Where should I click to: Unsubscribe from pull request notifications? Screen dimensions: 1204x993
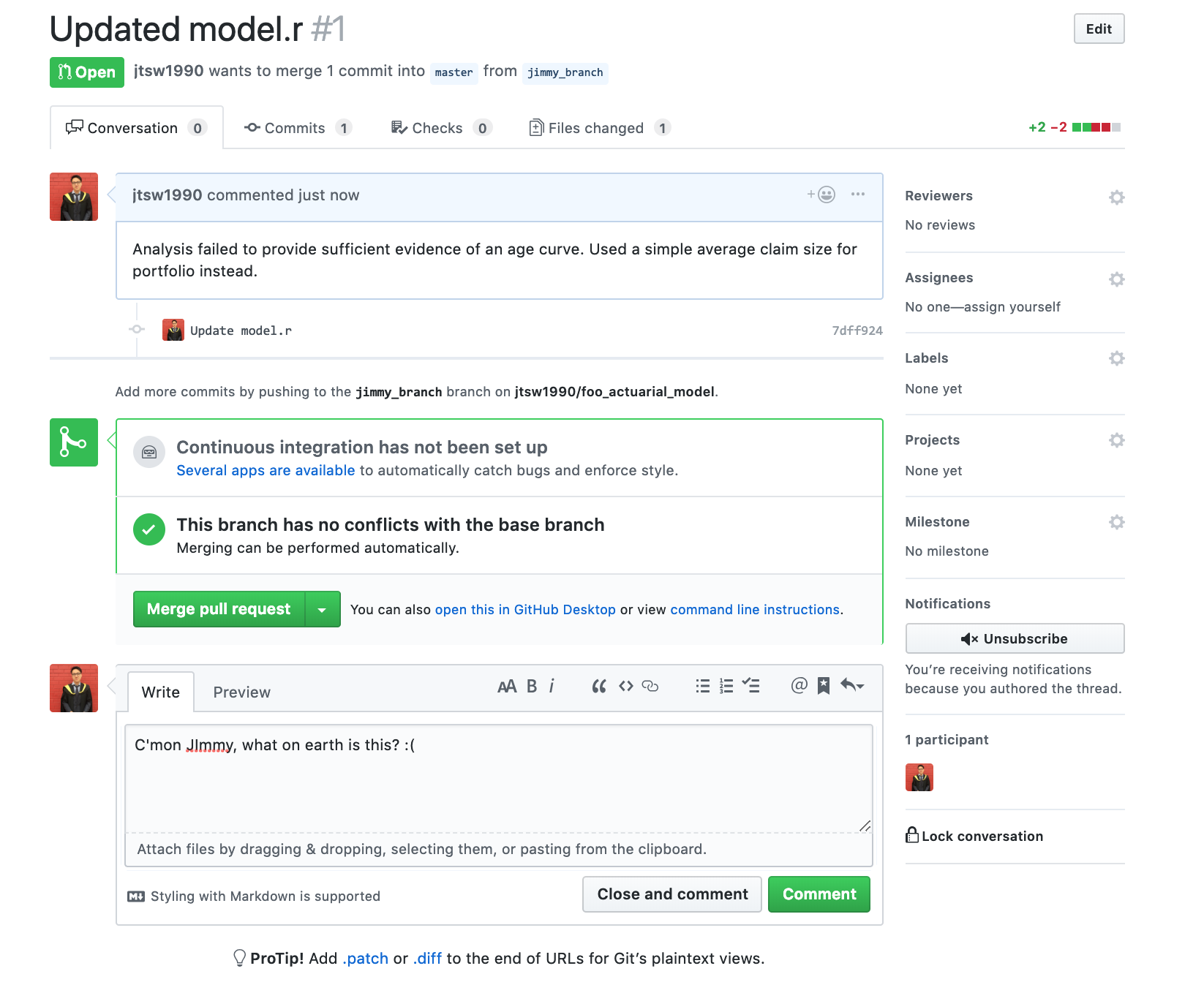point(1015,638)
